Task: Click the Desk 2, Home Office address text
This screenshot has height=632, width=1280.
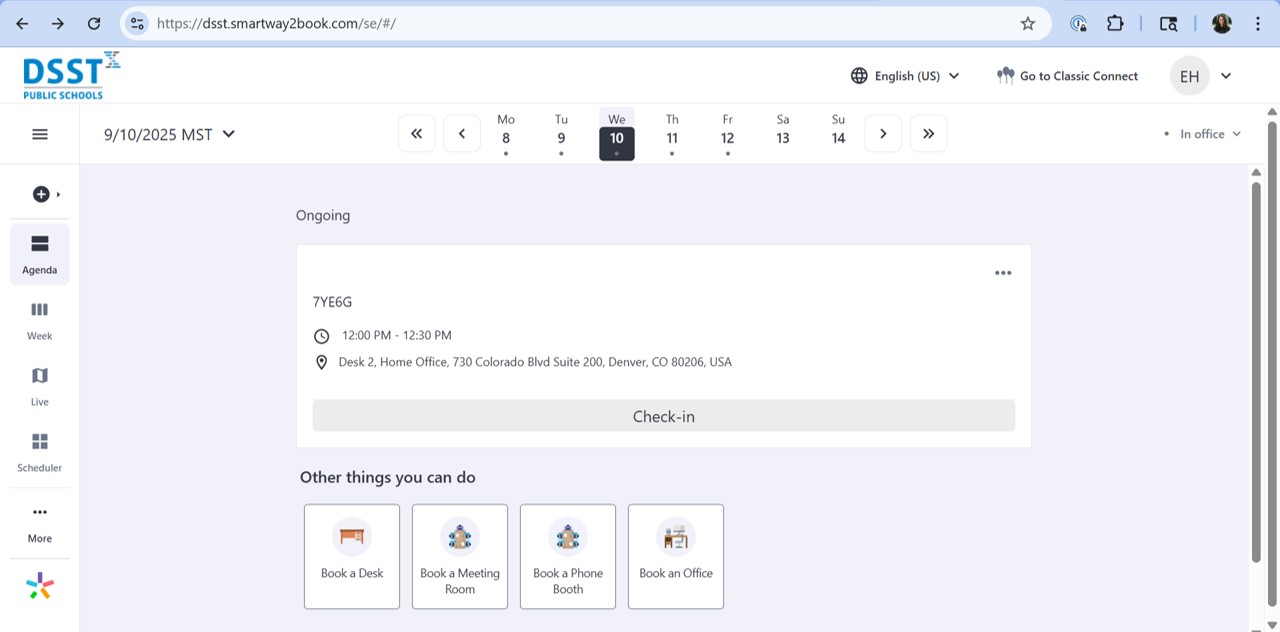Action: (x=535, y=362)
